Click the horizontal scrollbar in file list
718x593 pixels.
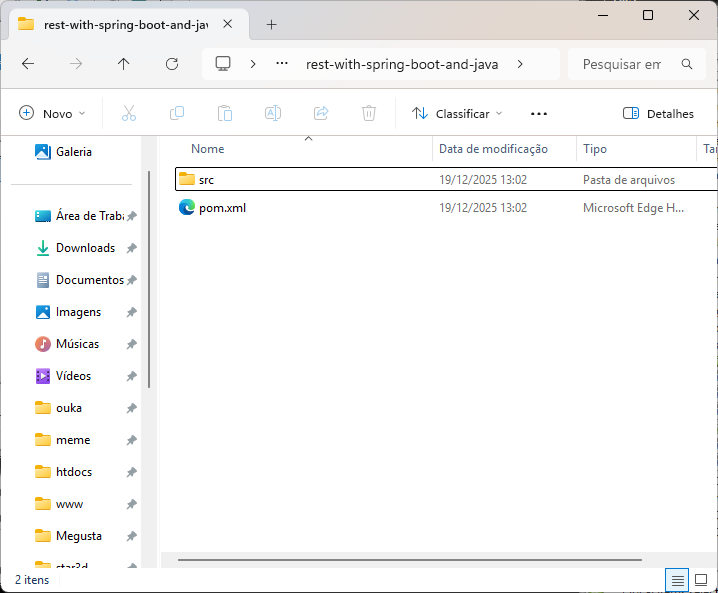(x=410, y=560)
